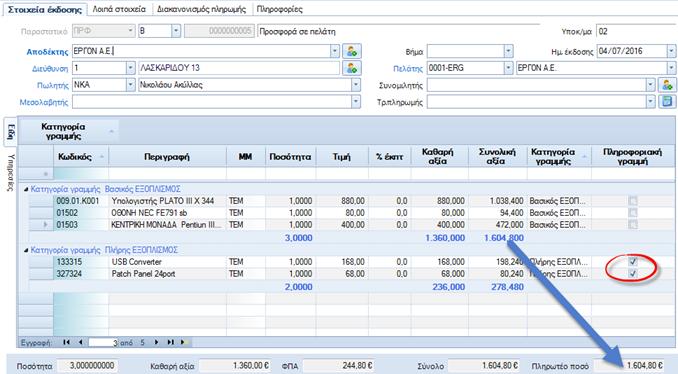Click the Αποδέκτης label link
The image size is (678, 374).
[x=47, y=52]
